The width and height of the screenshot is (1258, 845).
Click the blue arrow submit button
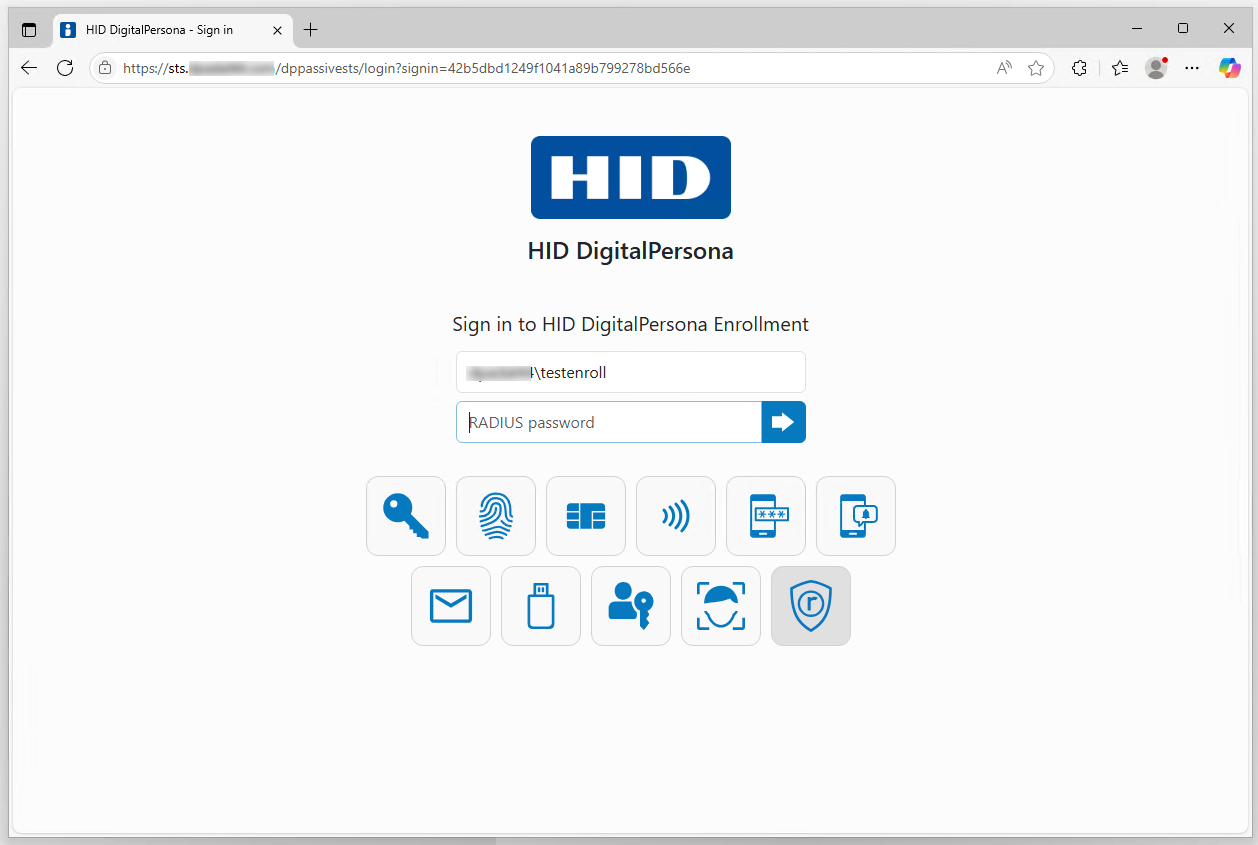click(x=783, y=422)
